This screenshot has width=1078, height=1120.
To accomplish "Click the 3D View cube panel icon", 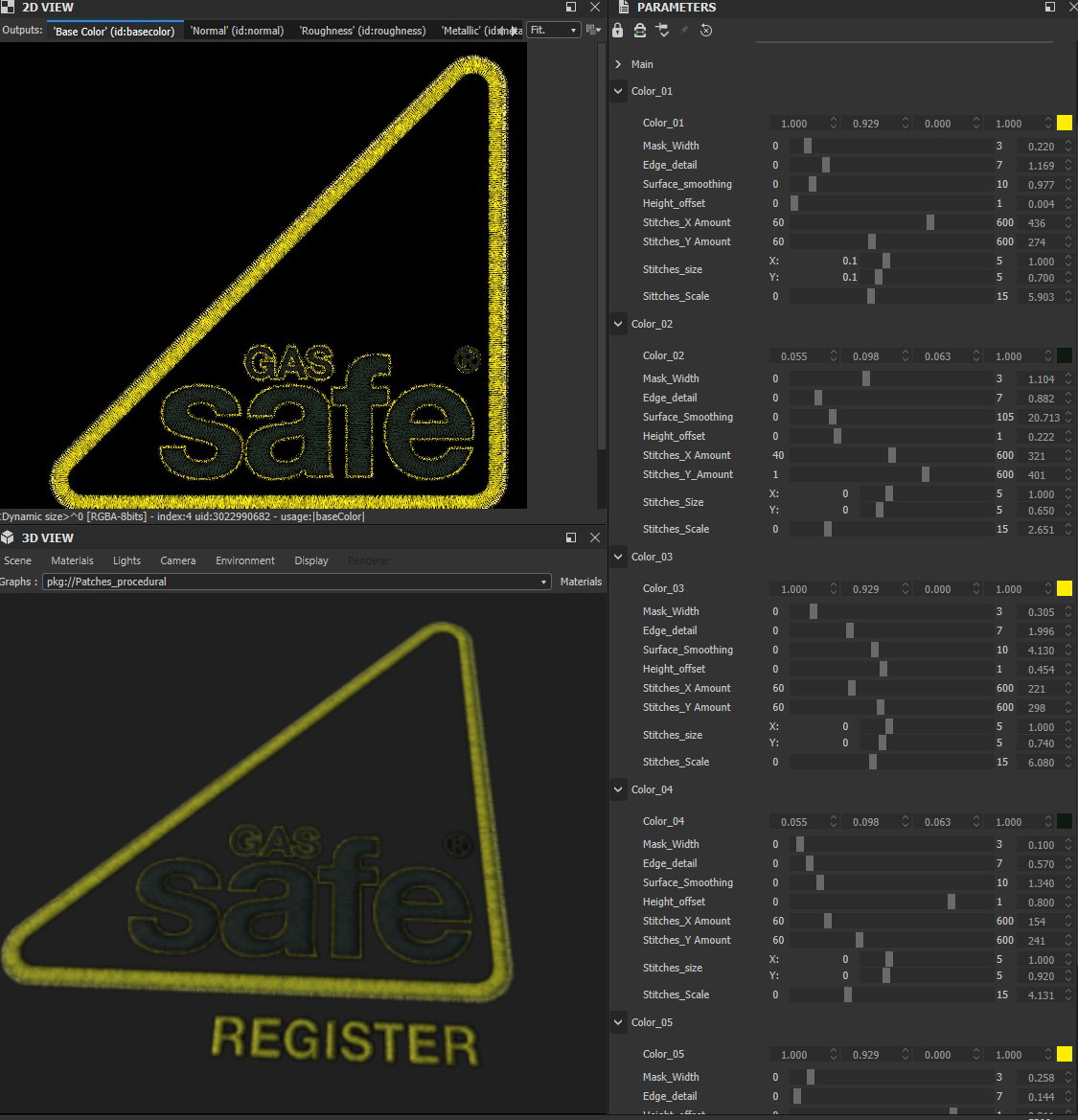I will coord(7,537).
